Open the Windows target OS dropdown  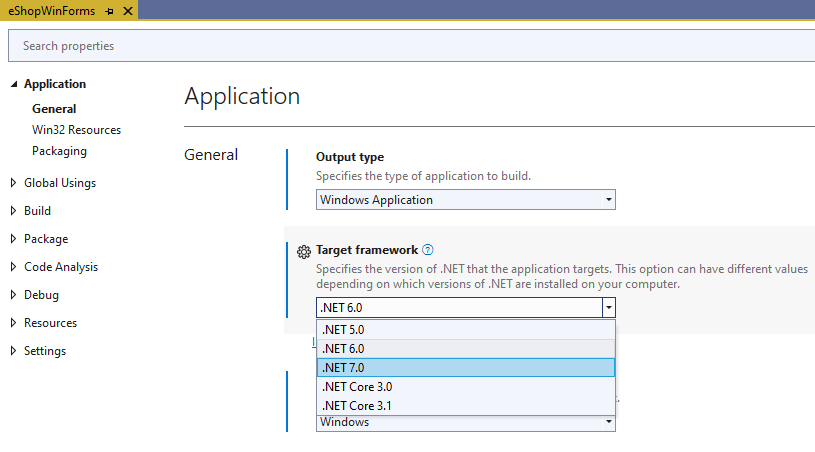click(466, 423)
